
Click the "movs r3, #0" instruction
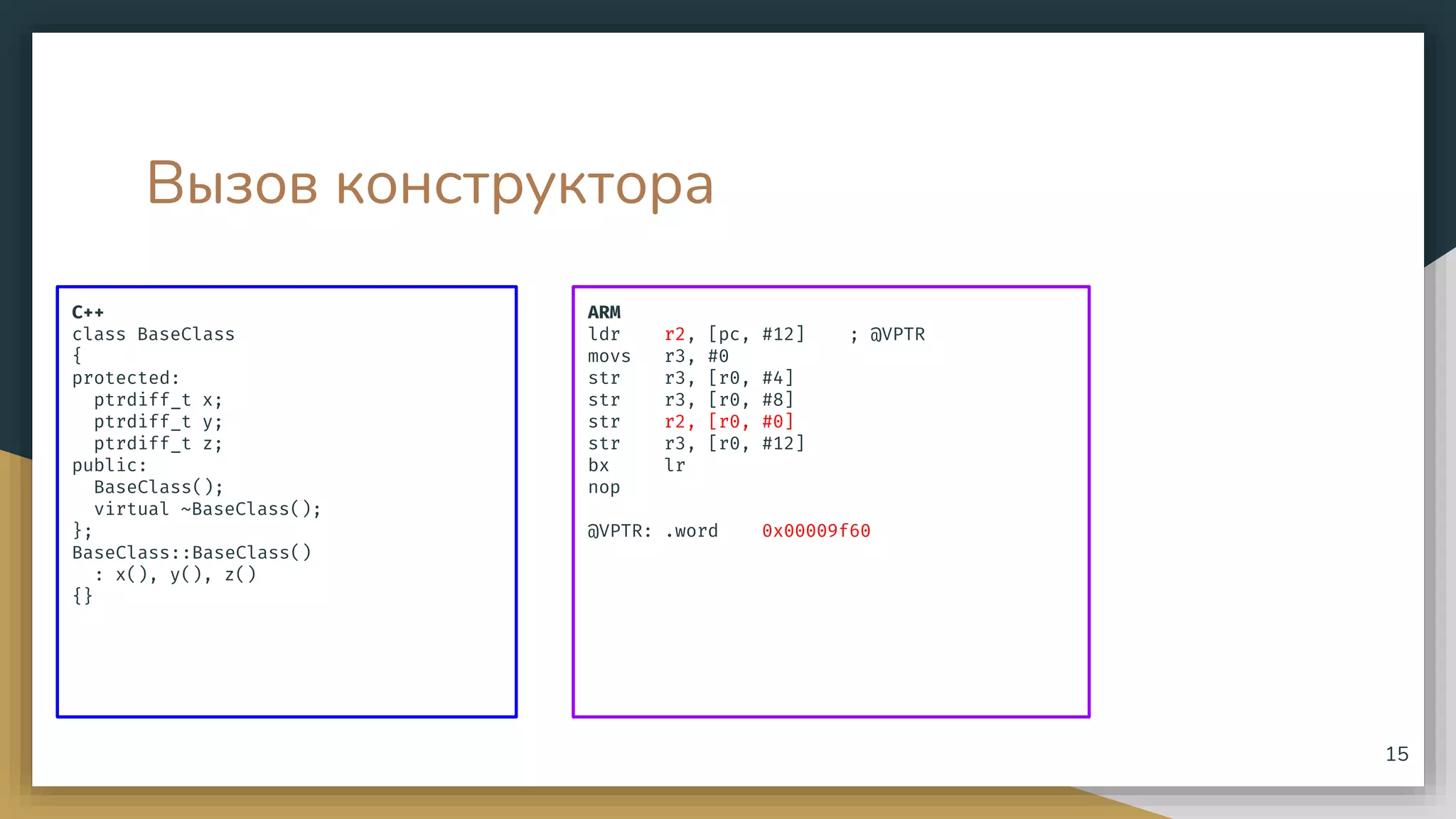point(658,356)
